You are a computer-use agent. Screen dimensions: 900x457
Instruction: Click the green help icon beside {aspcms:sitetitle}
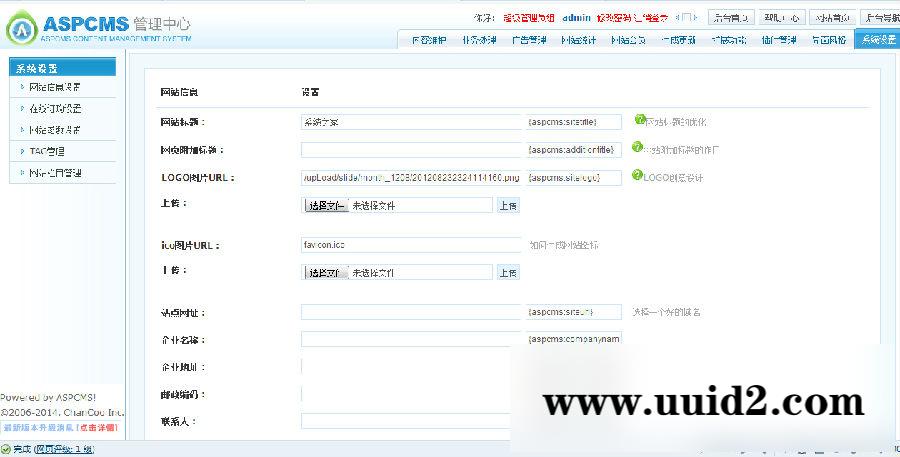point(640,119)
